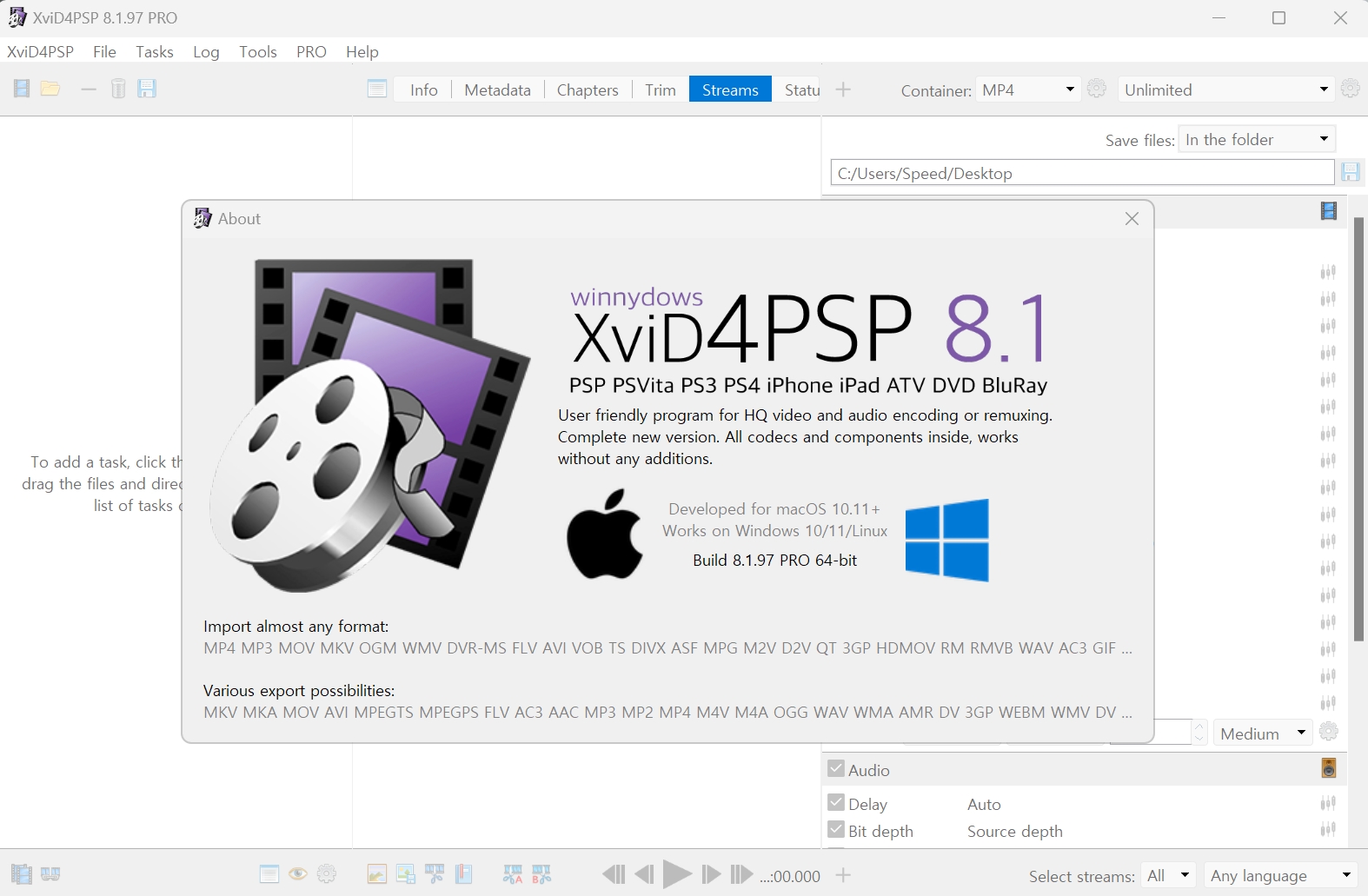Click the output path field C:/Users/Speed/Desktop
Screen dimensions: 1368x896
(1082, 172)
